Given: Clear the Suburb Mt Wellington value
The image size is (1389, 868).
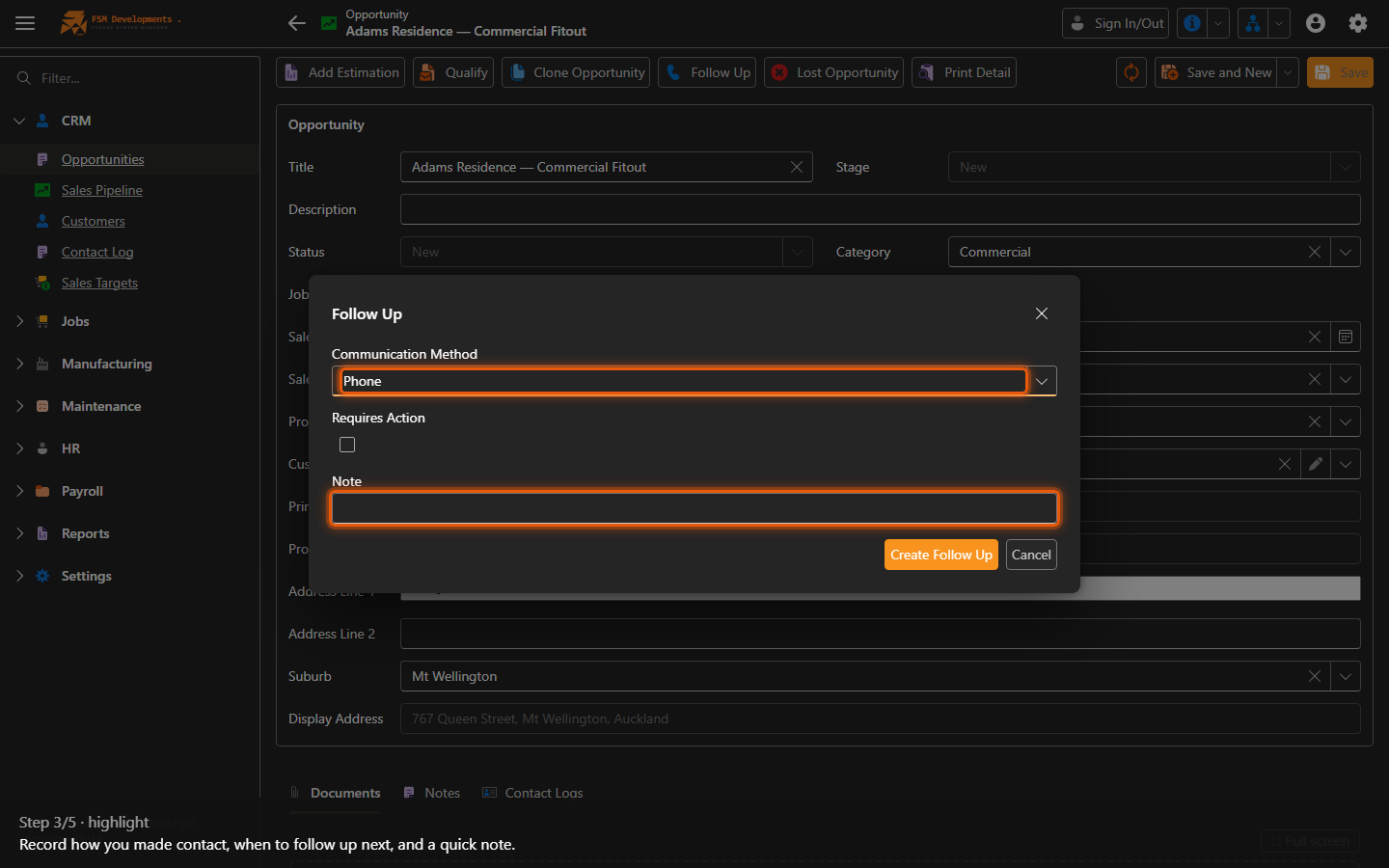Looking at the screenshot, I should pos(1315,676).
